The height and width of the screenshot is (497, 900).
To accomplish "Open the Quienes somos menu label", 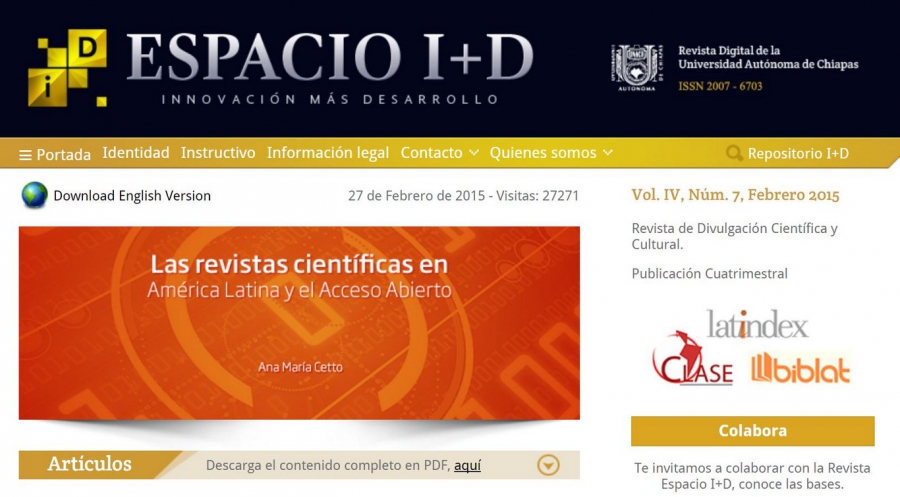I will pyautogui.click(x=543, y=153).
